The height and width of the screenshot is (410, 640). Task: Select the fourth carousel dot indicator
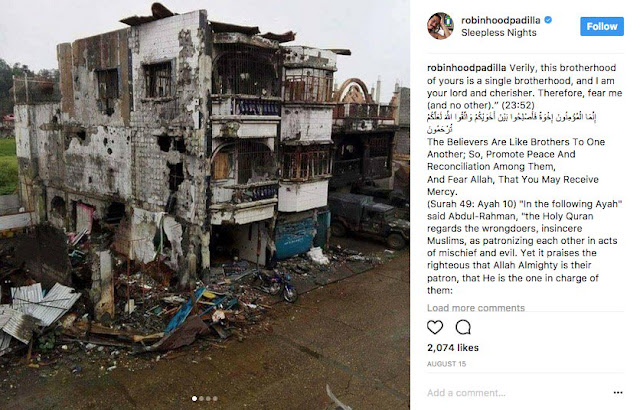click(215, 399)
